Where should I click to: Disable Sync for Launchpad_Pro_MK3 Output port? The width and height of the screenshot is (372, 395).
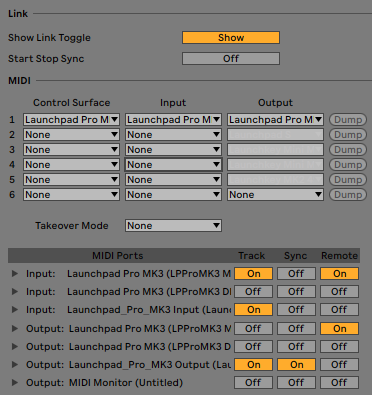[x=296, y=365]
